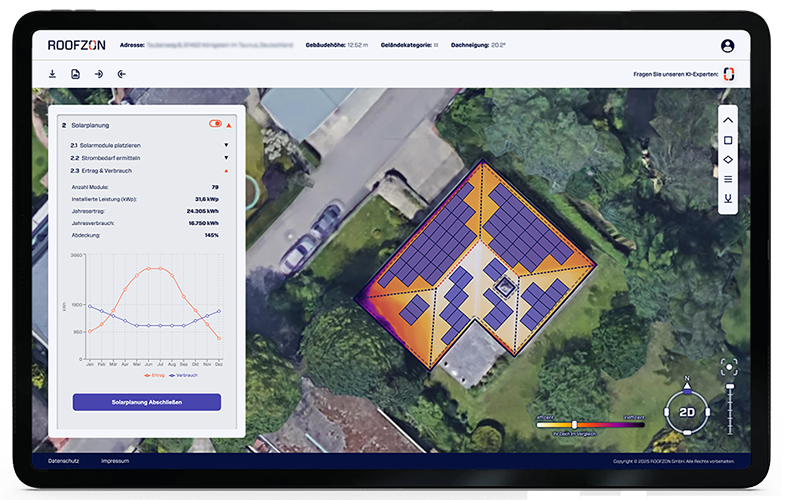
Task: Click the left arrow step-back icon
Action: click(x=121, y=74)
